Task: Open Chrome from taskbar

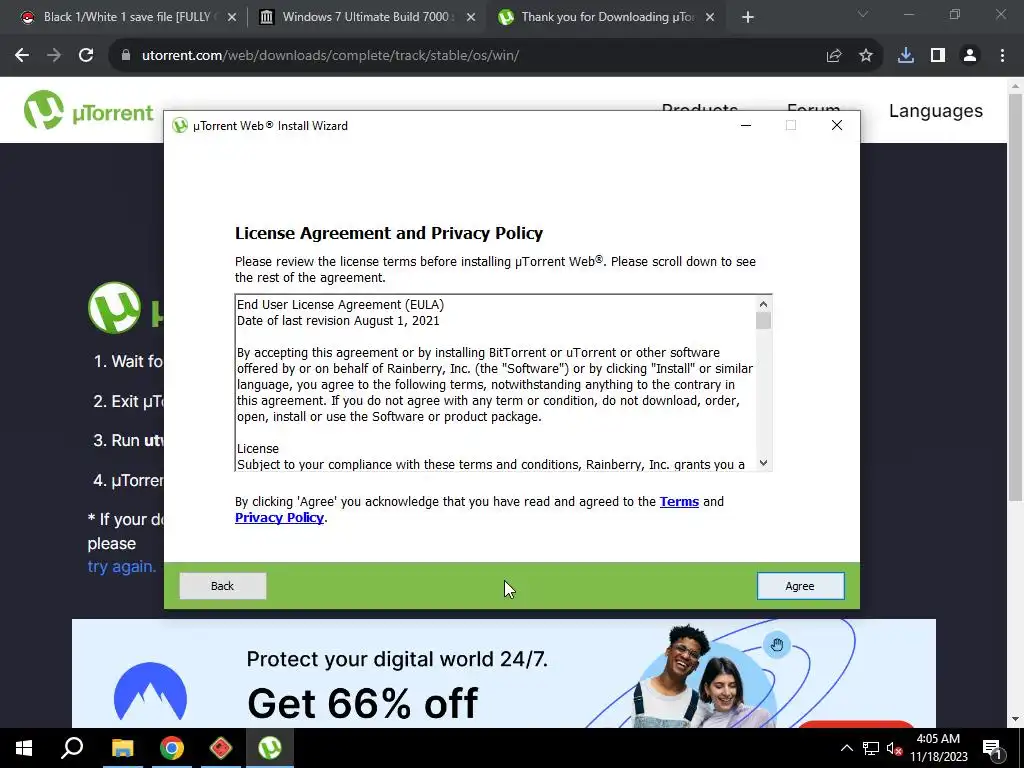Action: pyautogui.click(x=172, y=748)
